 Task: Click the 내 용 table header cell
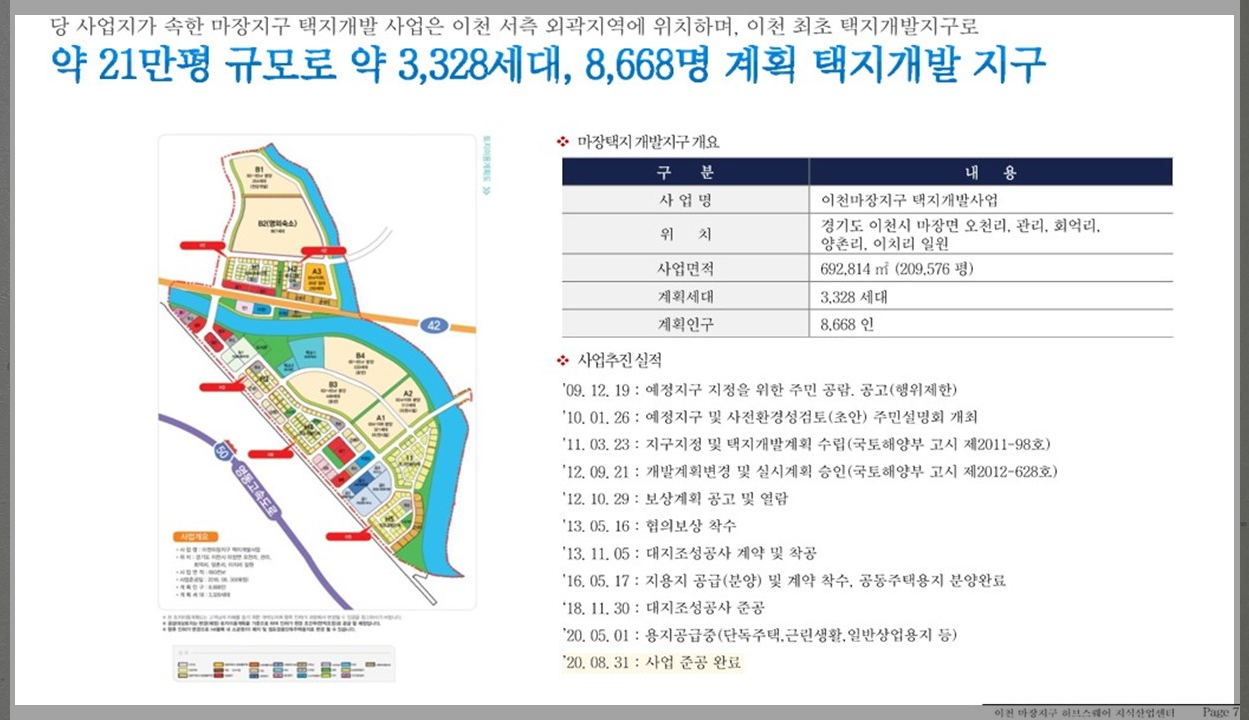(x=991, y=172)
